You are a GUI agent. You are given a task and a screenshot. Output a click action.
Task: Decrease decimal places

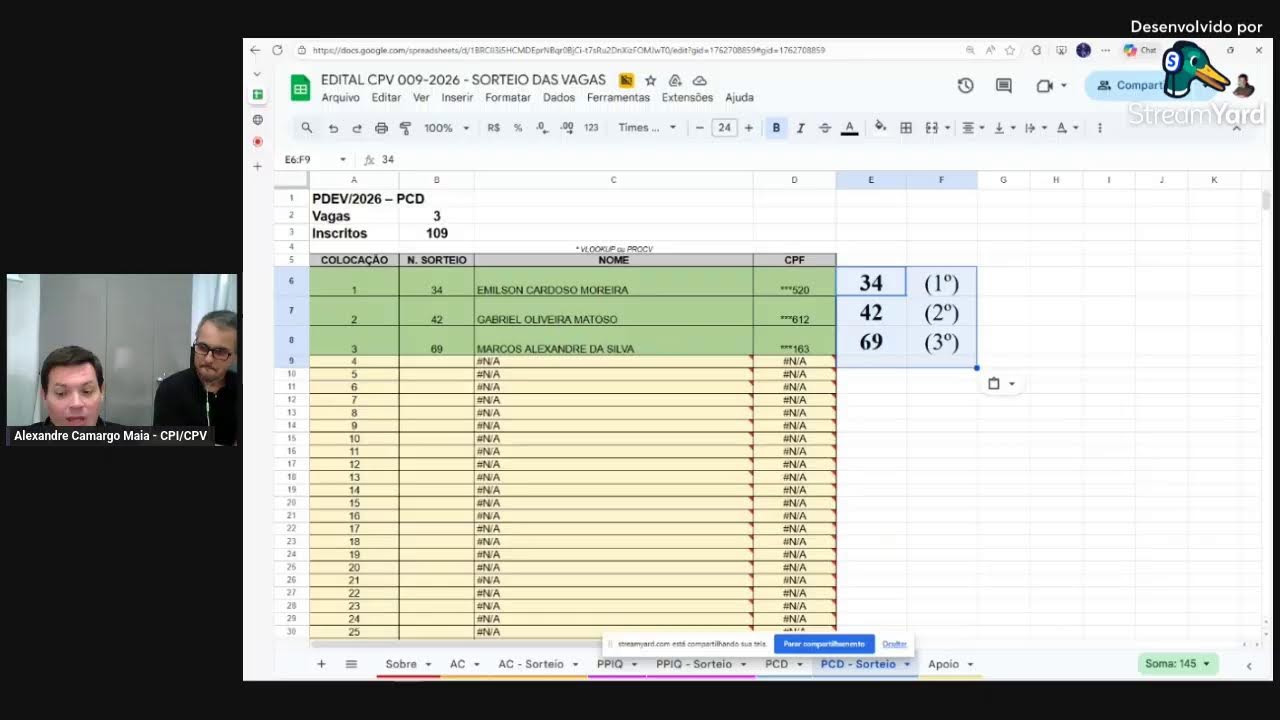coord(542,128)
